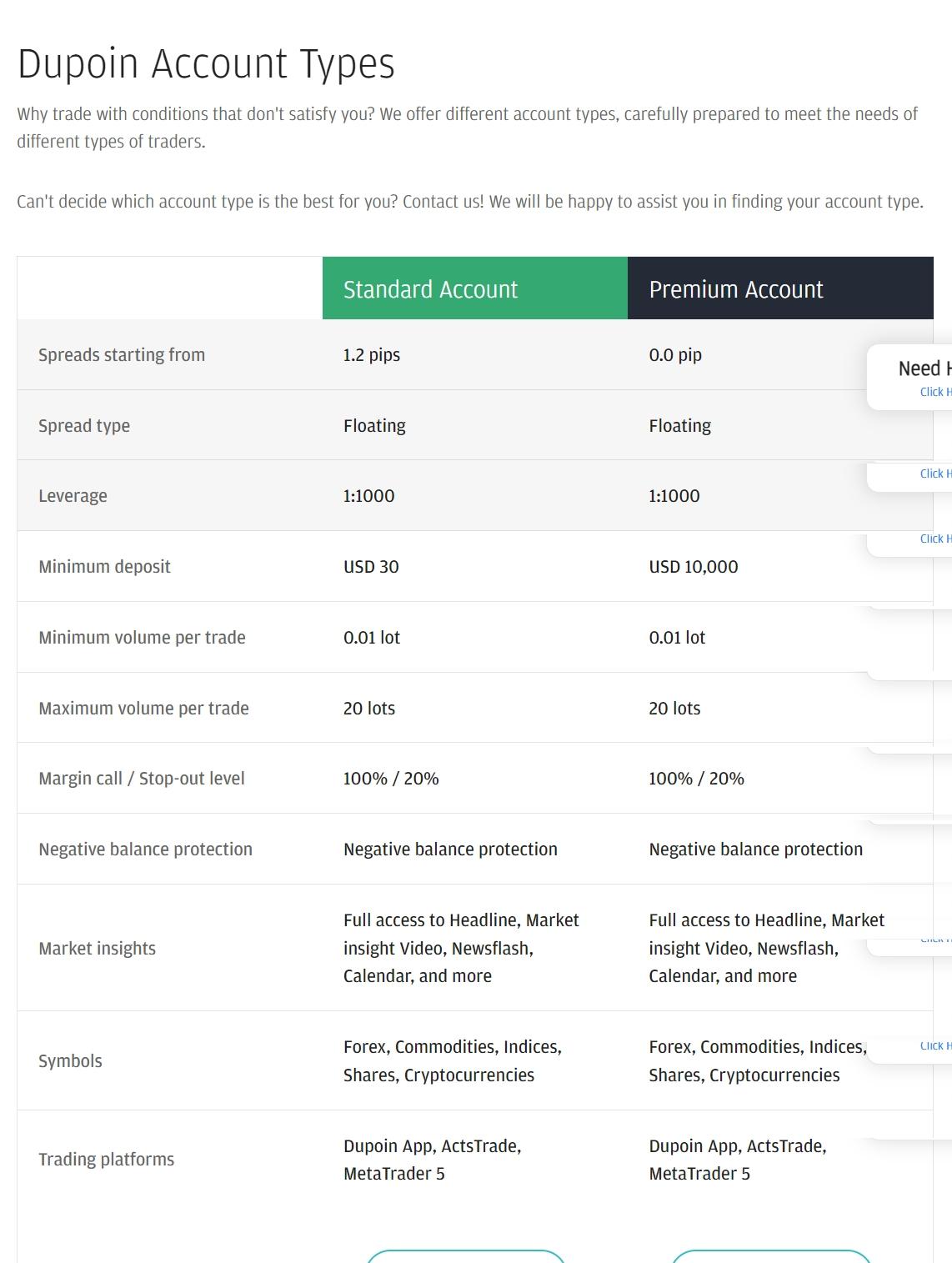Select the Market insights text under Standard Account
Screen dimensions: 952x1263
[x=461, y=948]
